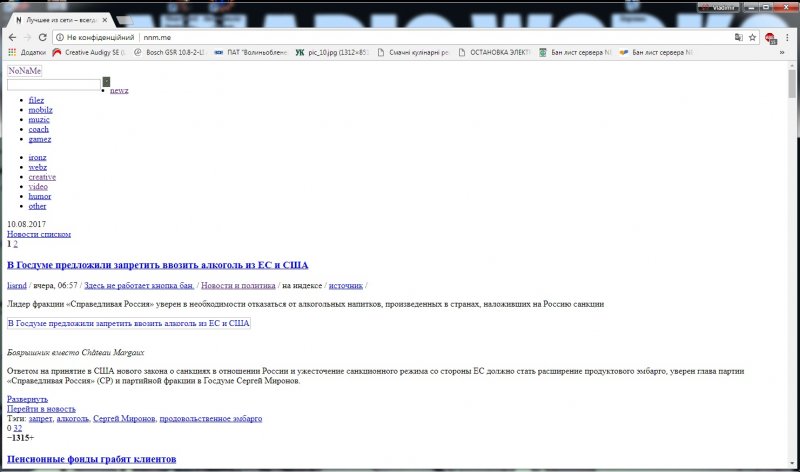Show hidden bookmarks with the double chevron
Image resolution: width=800 pixels, height=472 pixels.
coord(782,52)
